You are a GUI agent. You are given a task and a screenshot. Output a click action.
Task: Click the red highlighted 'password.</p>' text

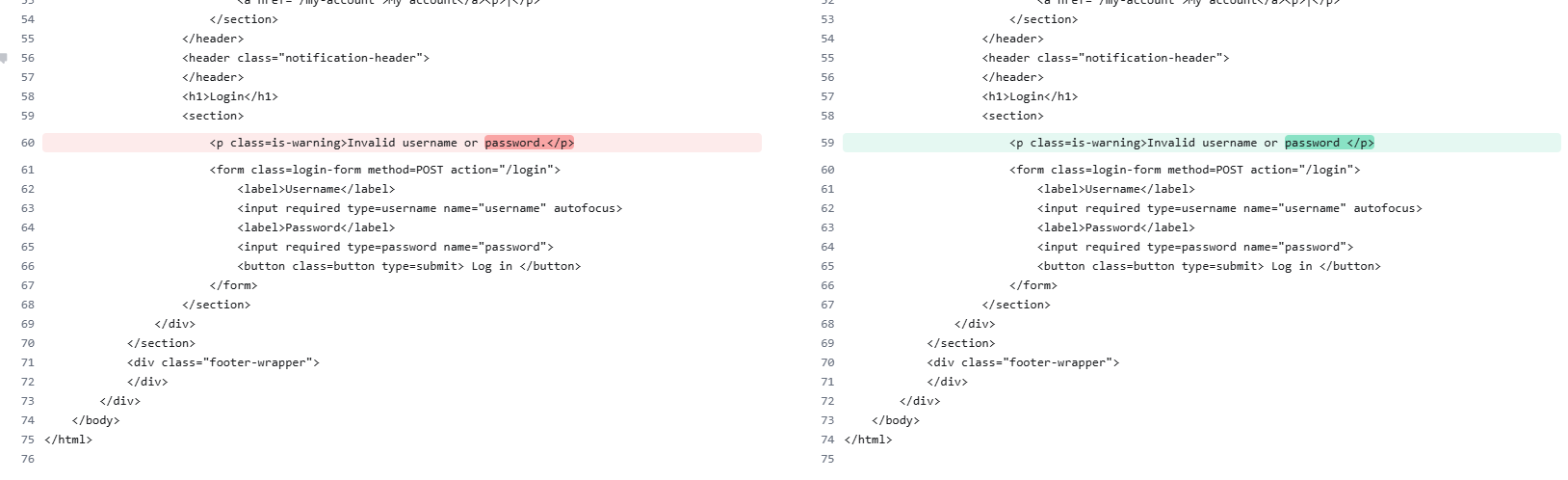(x=529, y=143)
